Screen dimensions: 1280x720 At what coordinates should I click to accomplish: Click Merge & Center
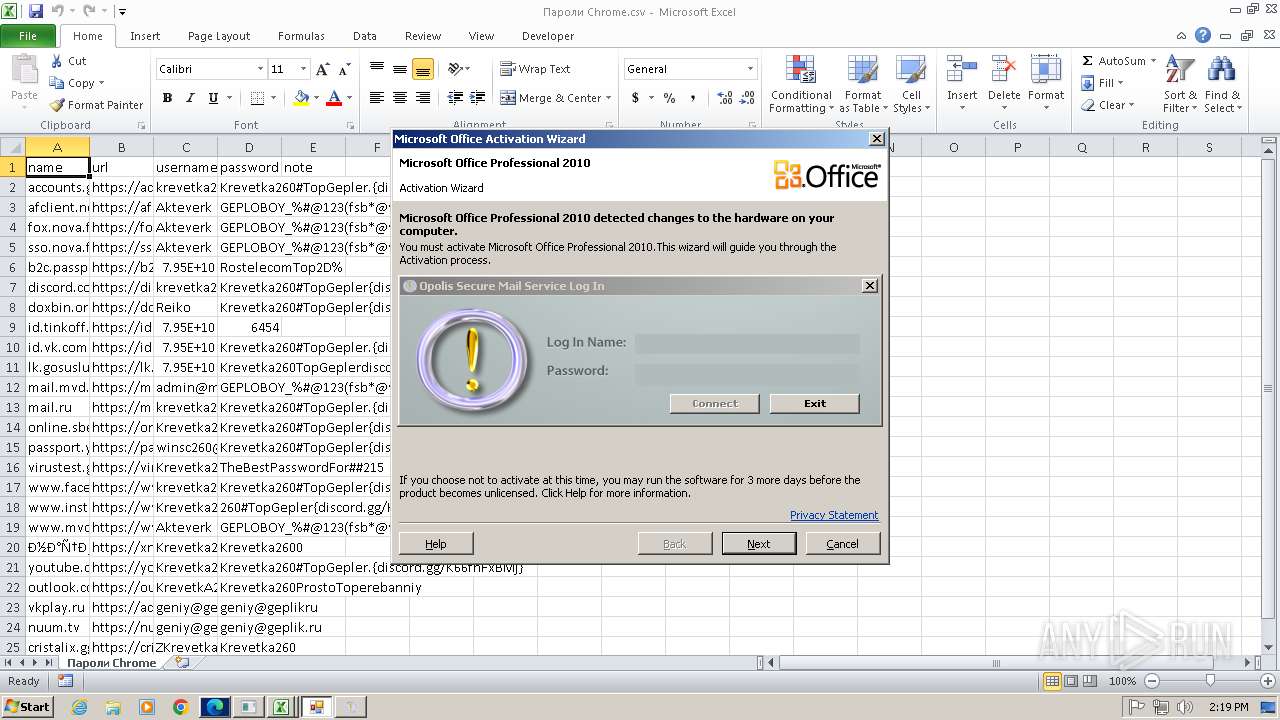click(x=551, y=98)
